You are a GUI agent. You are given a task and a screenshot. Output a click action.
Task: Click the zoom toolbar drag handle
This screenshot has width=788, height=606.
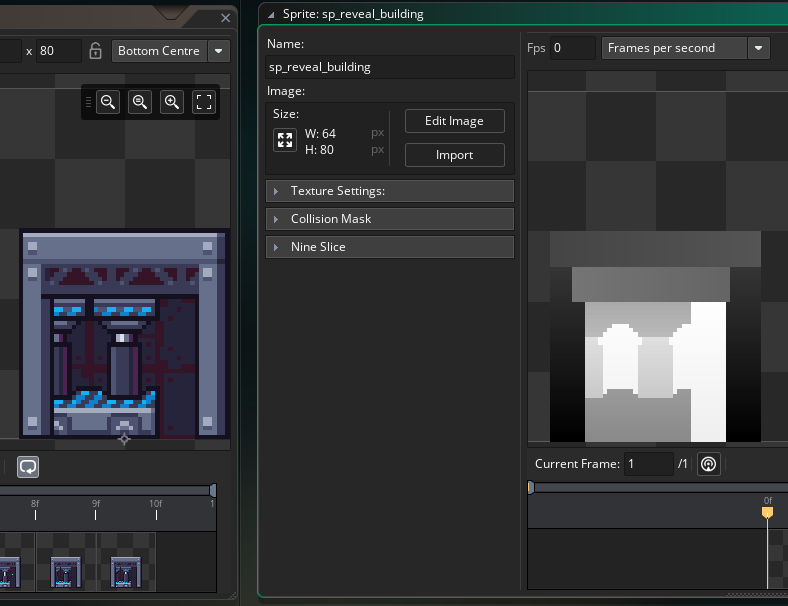[x=88, y=102]
